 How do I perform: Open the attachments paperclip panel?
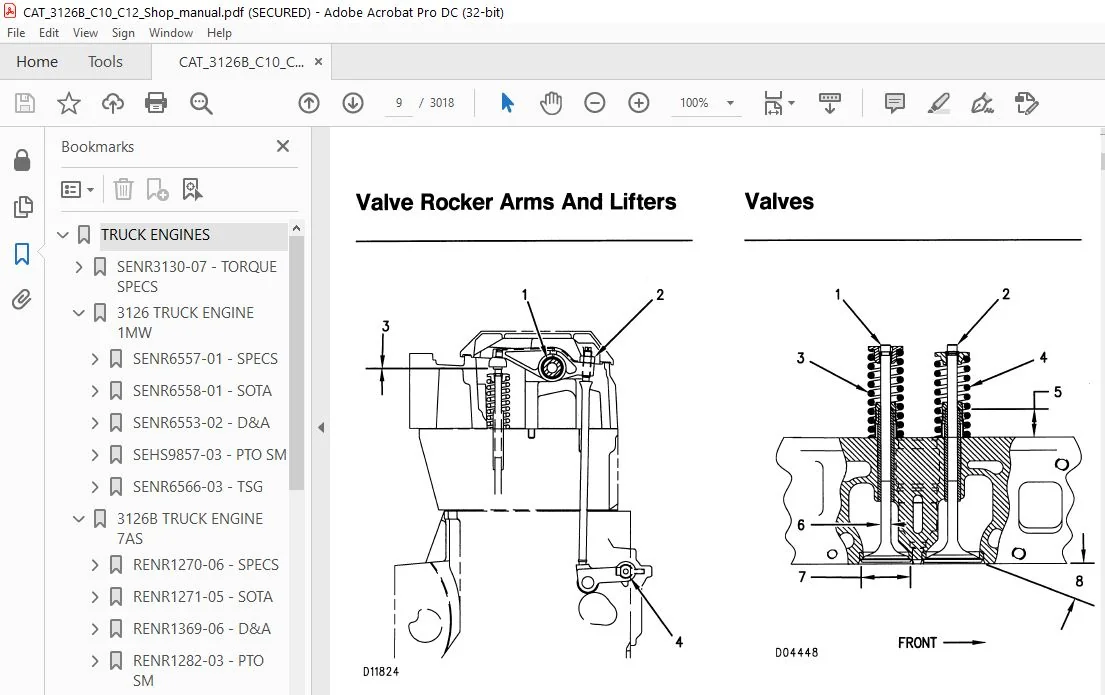[22, 300]
